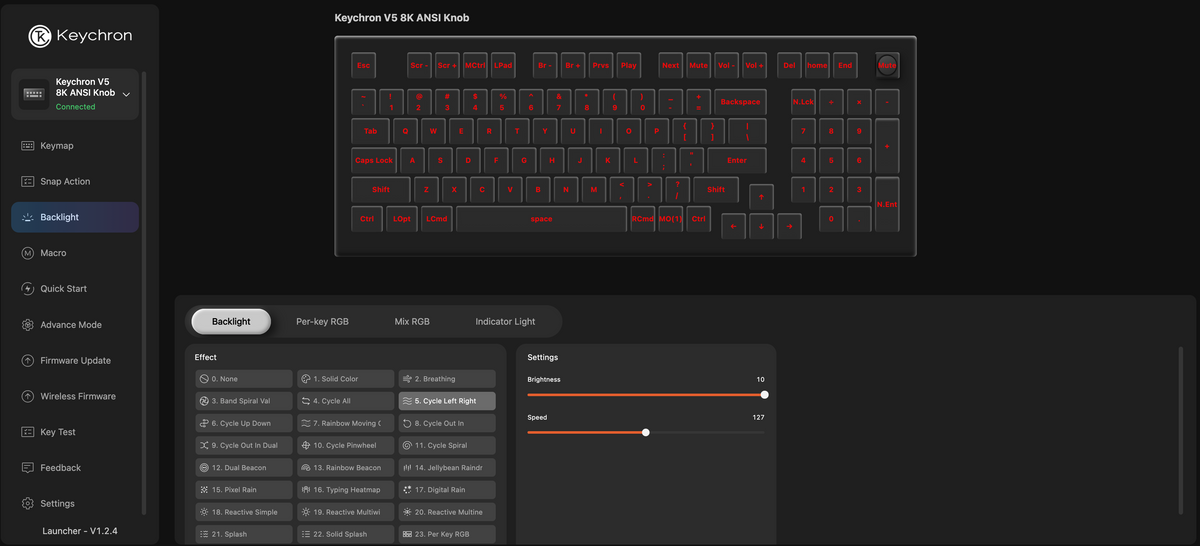
Task: Open the Firmware Update page
Action: pos(75,360)
